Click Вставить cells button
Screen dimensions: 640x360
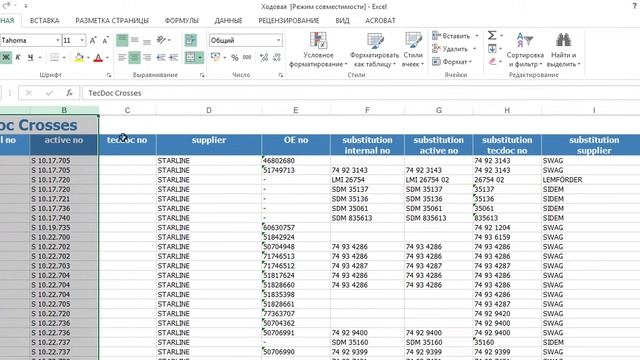tap(451, 36)
